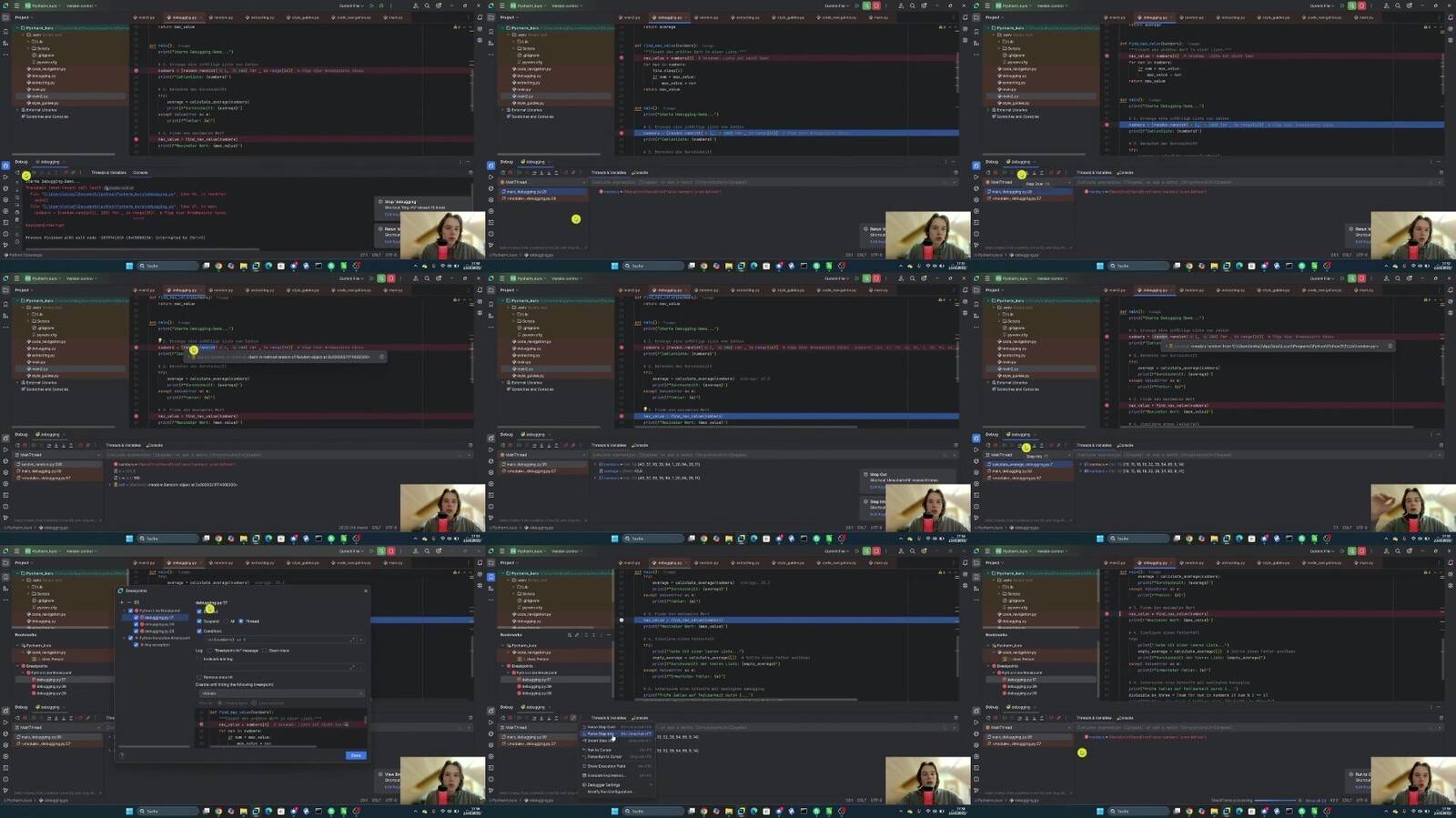Enable the "Breakpoint hit" message log checkbox

(x=210, y=651)
